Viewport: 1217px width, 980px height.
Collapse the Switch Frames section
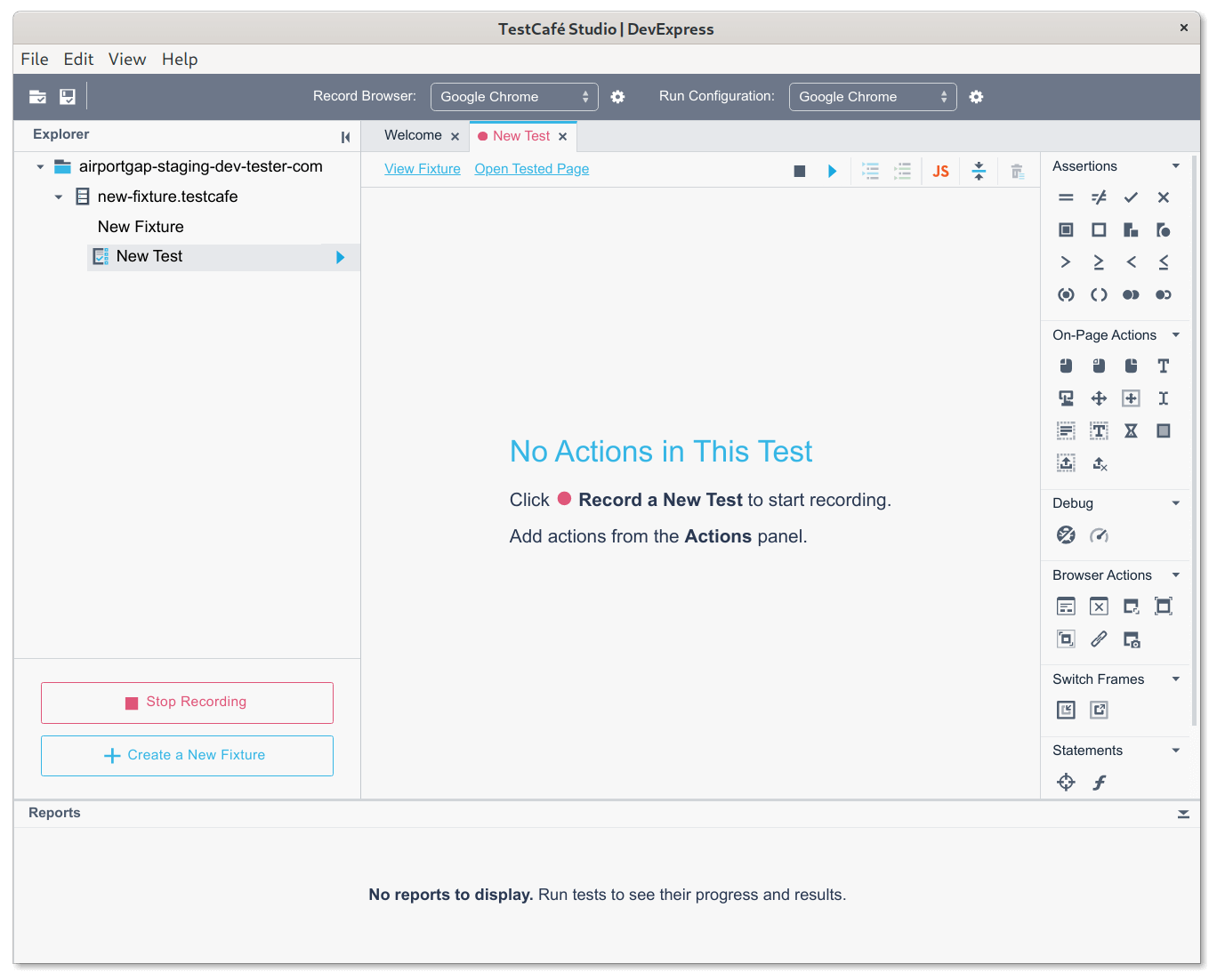[x=1175, y=679]
